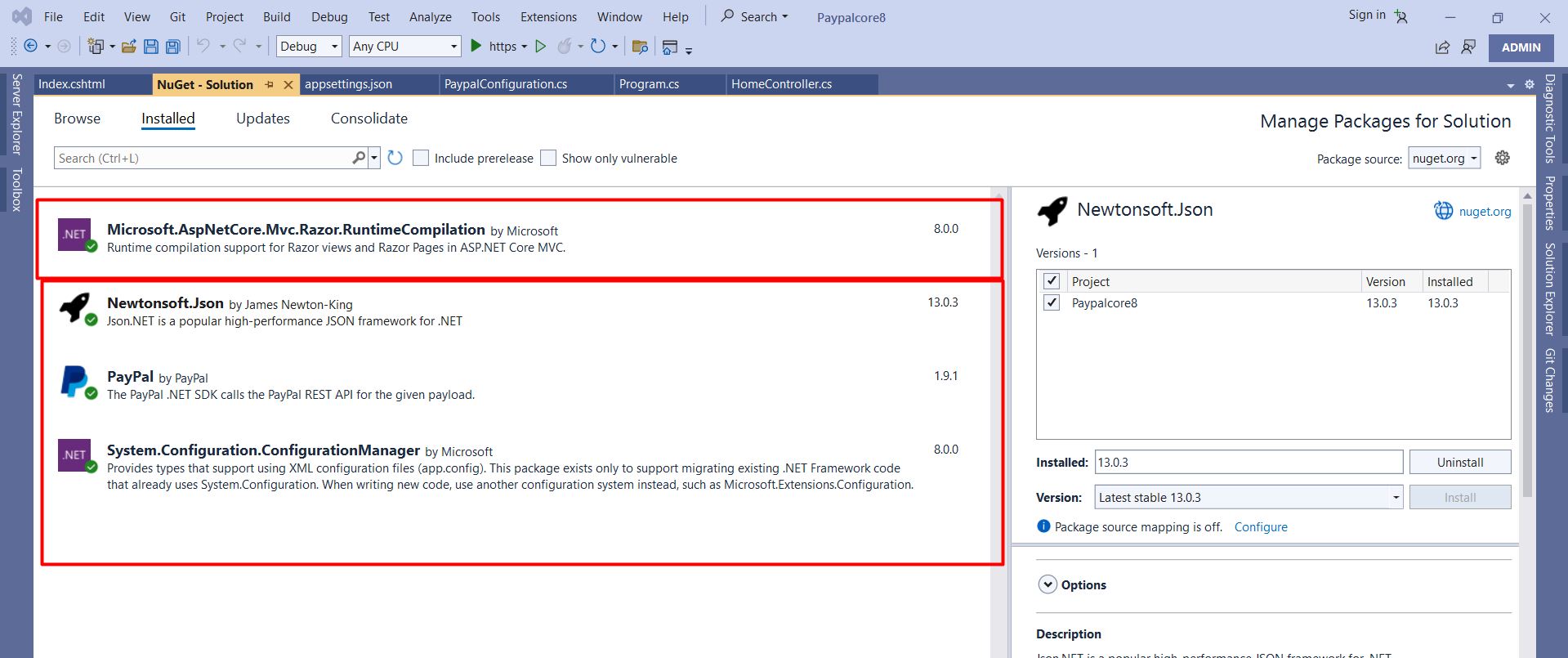Save the current file with Save icon
This screenshot has height=658, width=1568.
click(151, 47)
